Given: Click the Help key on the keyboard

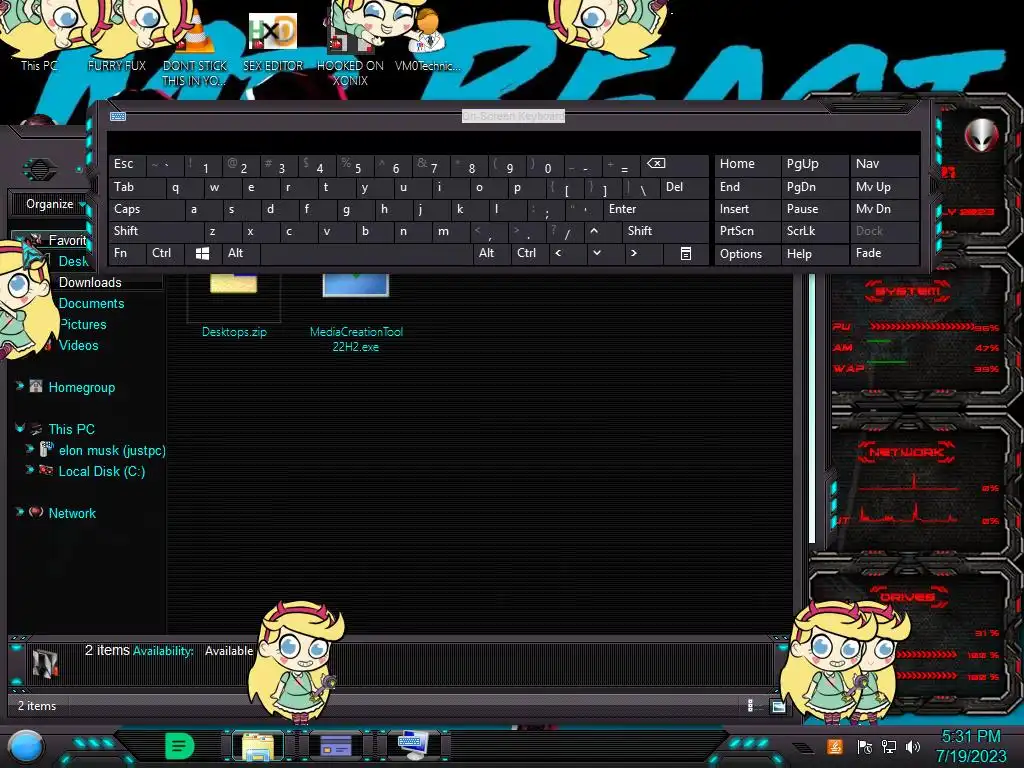Looking at the screenshot, I should (814, 254).
